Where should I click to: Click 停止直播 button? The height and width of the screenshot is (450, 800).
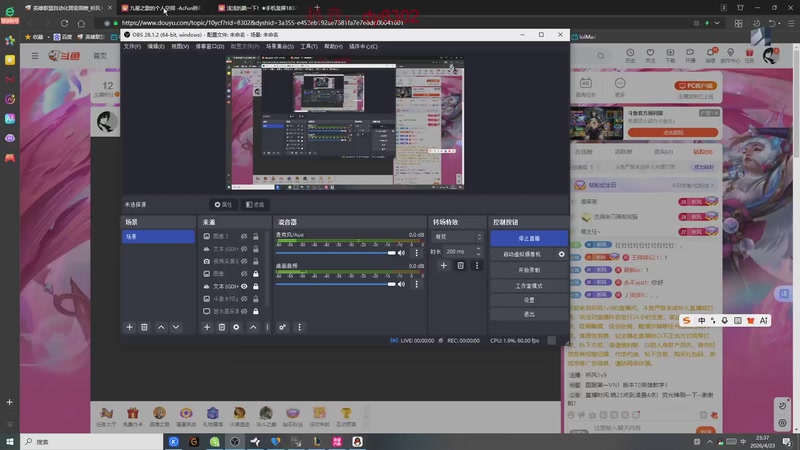[x=529, y=238]
